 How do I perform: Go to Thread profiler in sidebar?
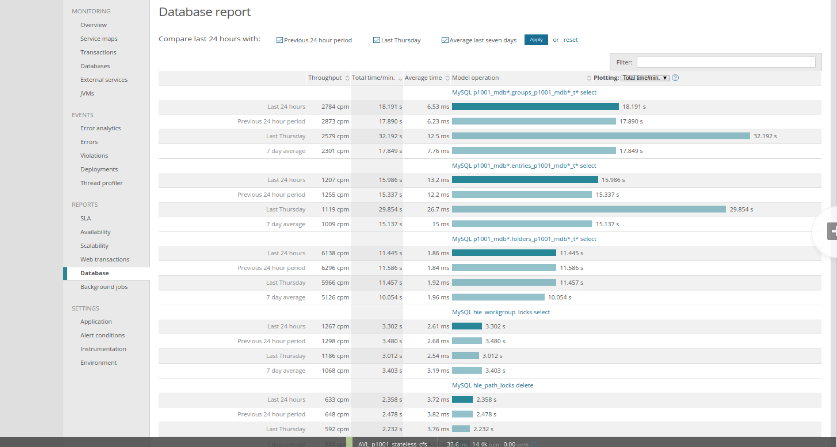(101, 183)
